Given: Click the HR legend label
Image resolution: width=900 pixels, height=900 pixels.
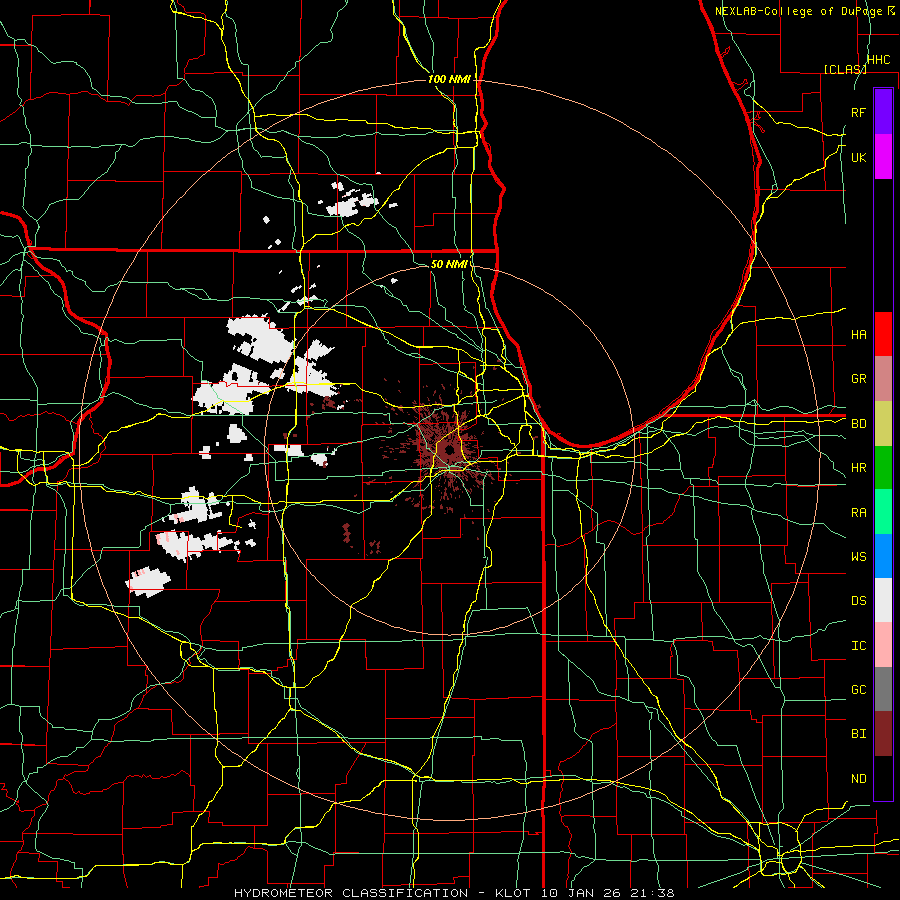Looking at the screenshot, I should point(858,468).
